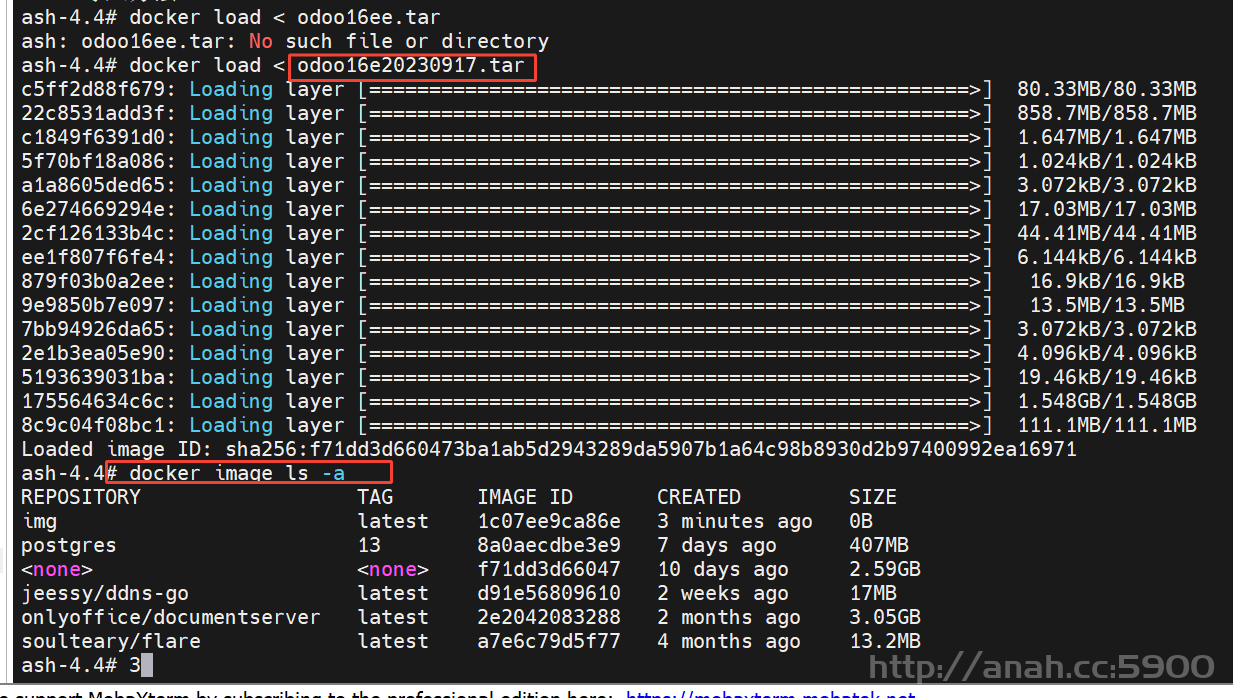This screenshot has height=698, width=1233.
Task: Click layer ID 22c8531add3f
Action: tap(93, 114)
